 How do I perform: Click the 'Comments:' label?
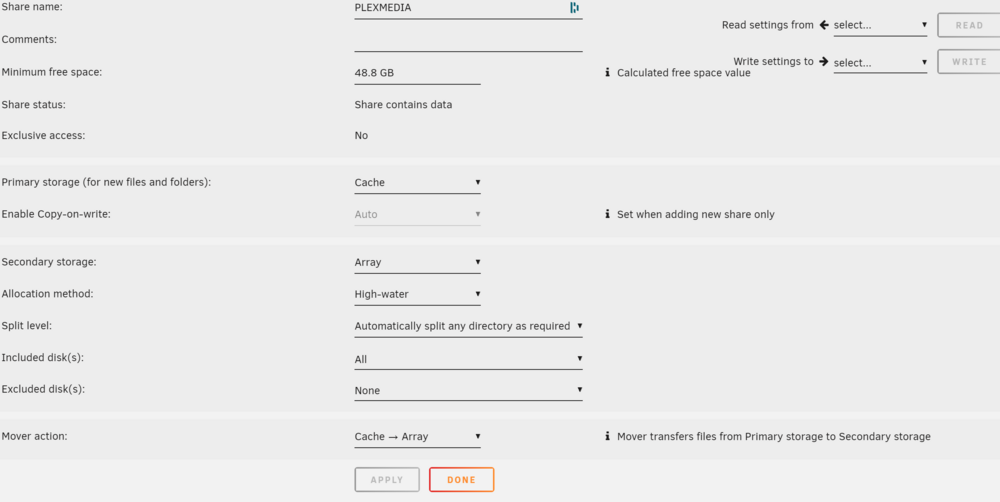pos(29,40)
